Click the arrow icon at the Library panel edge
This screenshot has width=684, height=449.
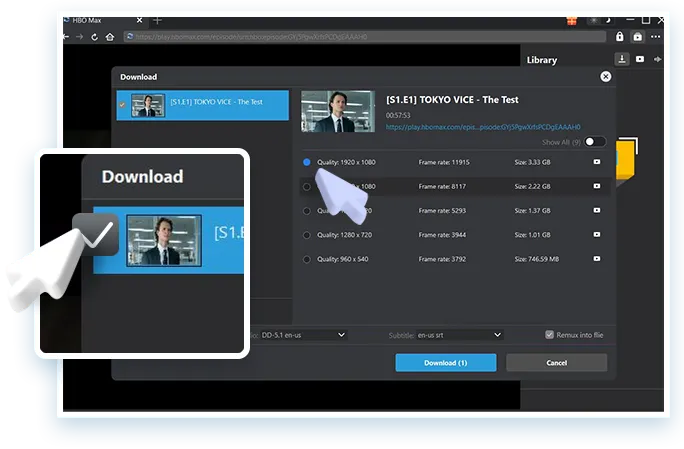coord(657,59)
